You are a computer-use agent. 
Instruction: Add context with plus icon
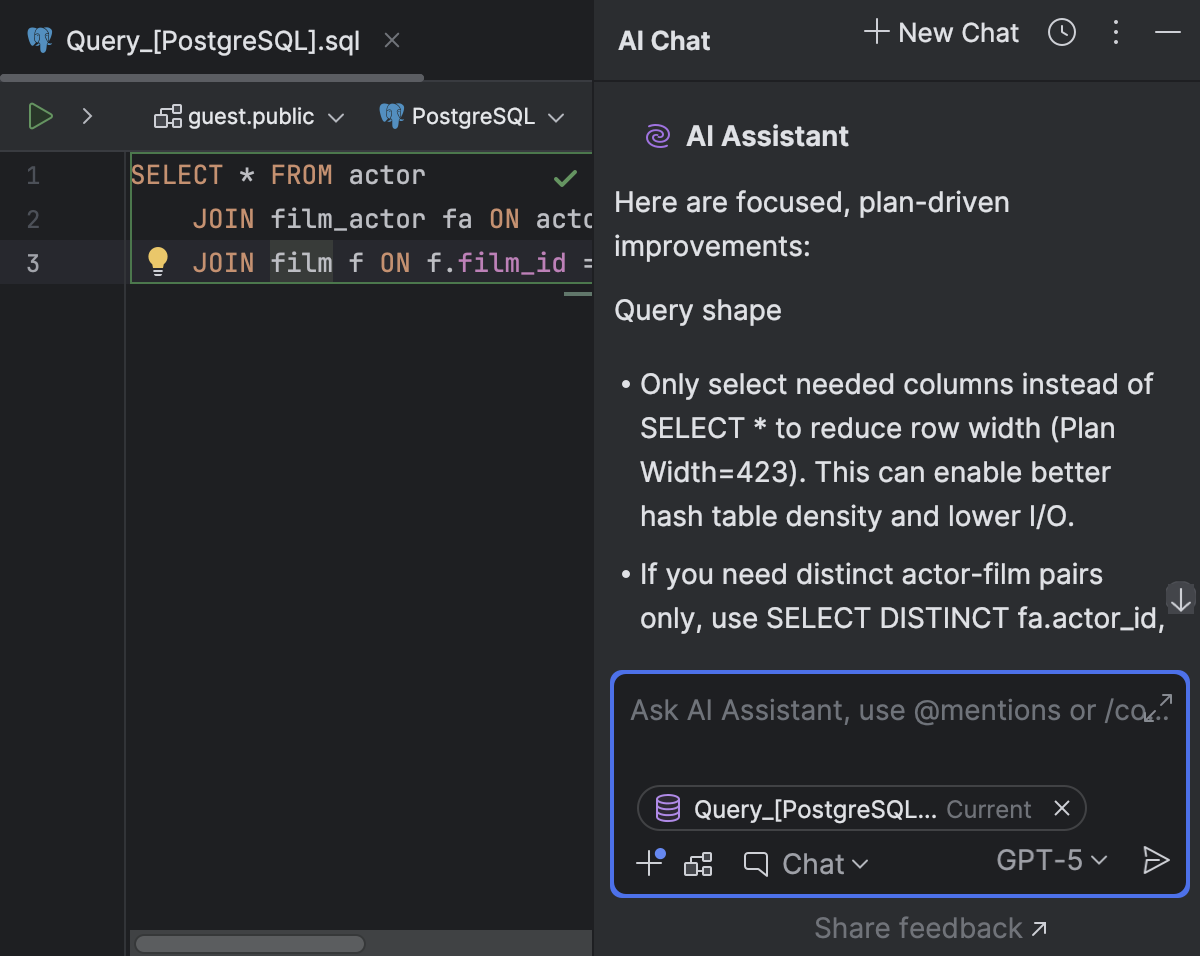point(650,862)
